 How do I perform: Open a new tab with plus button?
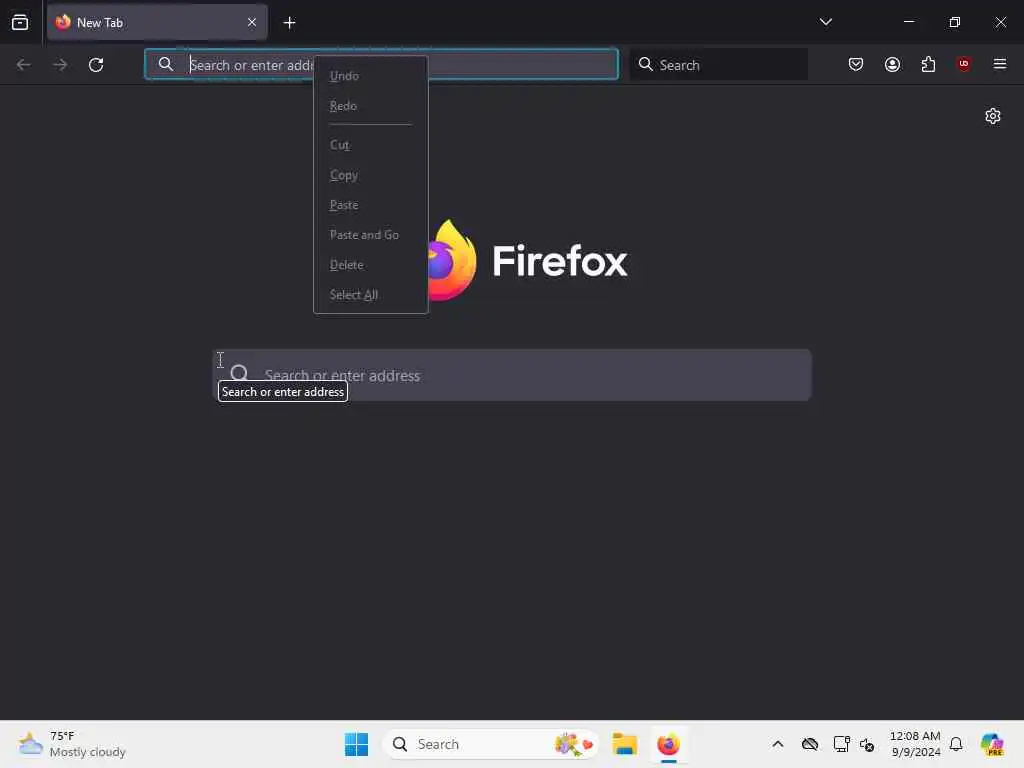pos(289,23)
